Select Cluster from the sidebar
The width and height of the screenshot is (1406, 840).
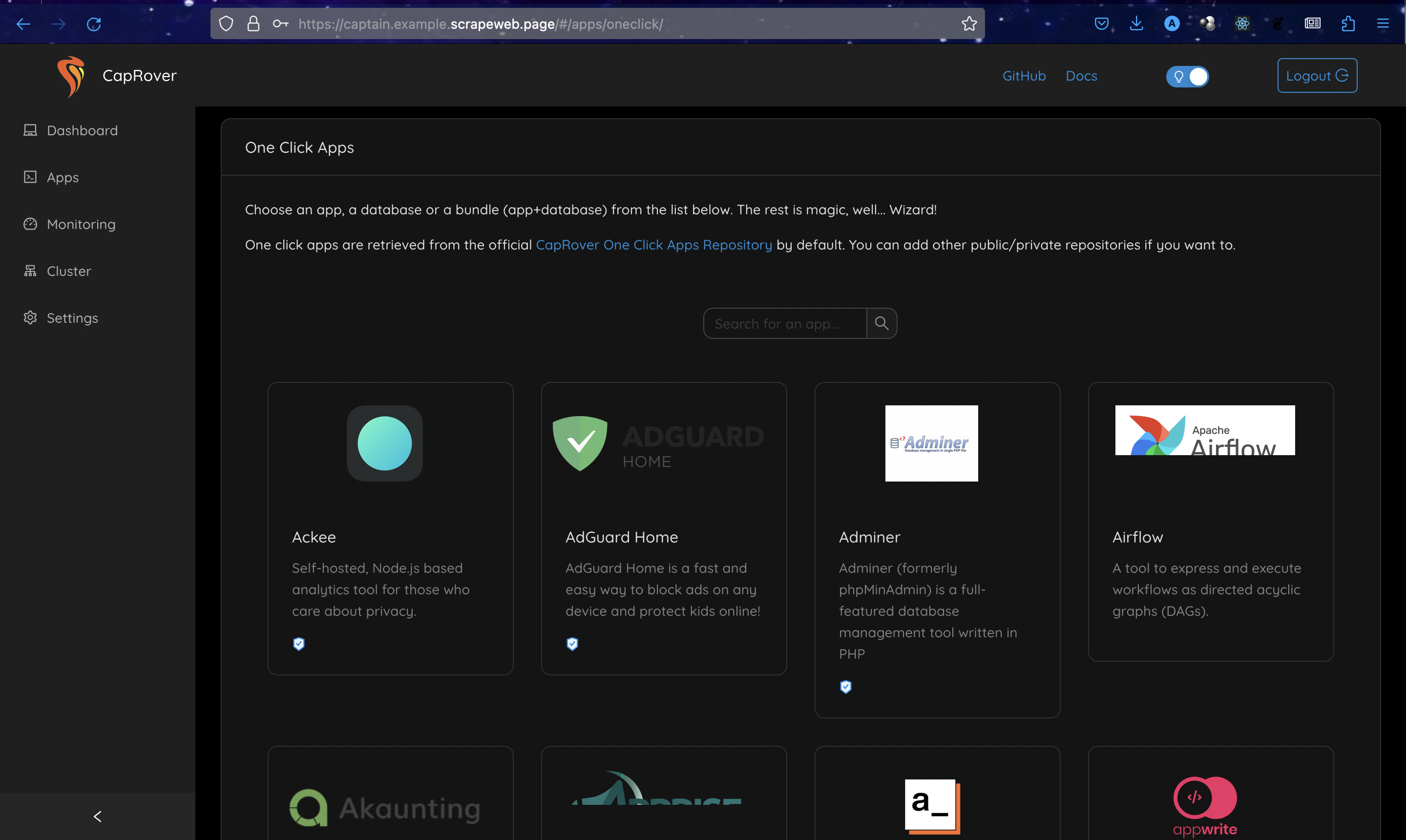[x=68, y=272]
